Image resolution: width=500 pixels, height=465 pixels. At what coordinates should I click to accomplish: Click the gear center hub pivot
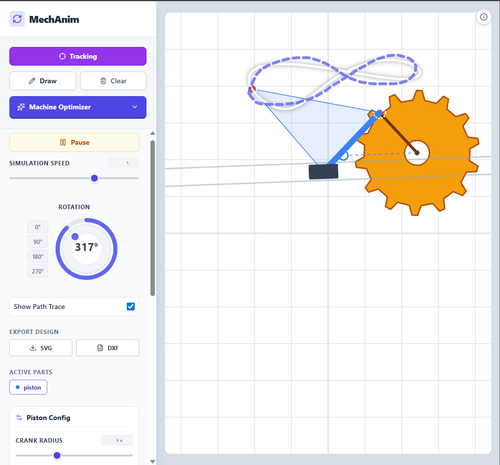coord(417,153)
